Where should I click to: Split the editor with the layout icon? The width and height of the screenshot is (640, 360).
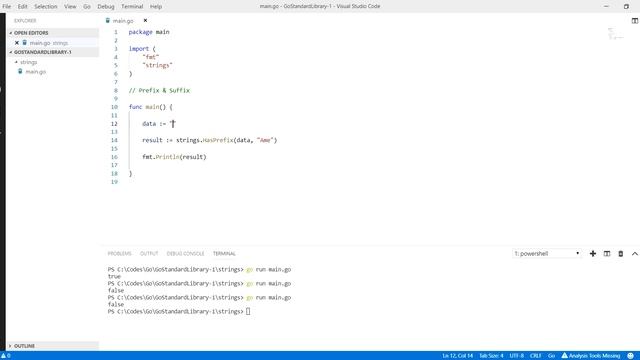coord(635,20)
